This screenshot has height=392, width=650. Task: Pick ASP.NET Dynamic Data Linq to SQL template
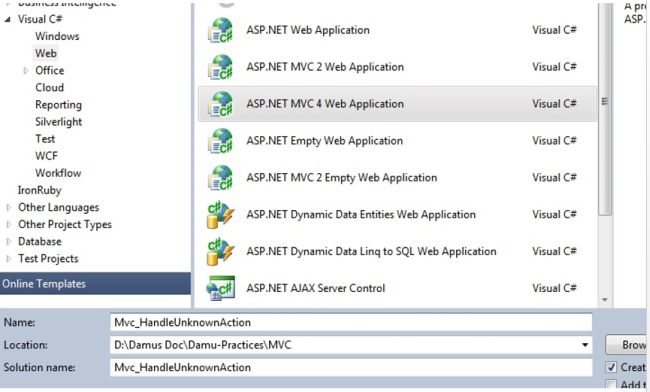coord(371,252)
